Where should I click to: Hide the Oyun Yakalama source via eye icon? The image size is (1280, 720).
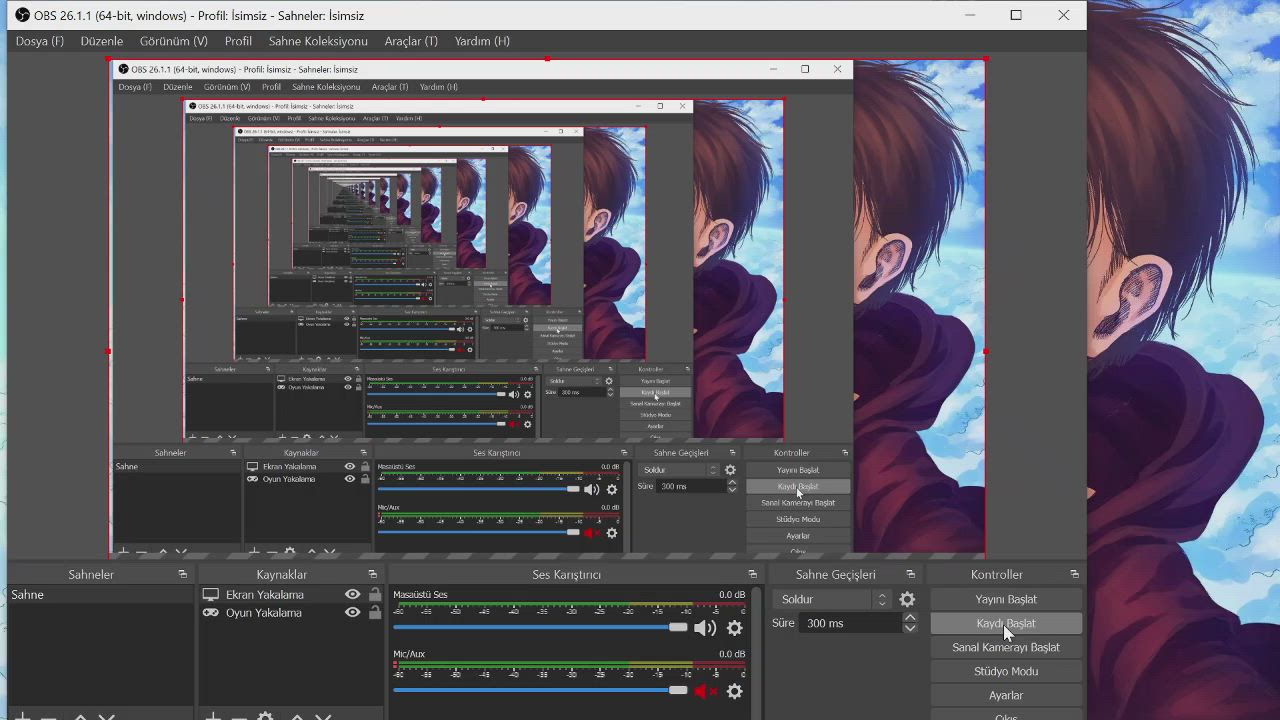352,613
